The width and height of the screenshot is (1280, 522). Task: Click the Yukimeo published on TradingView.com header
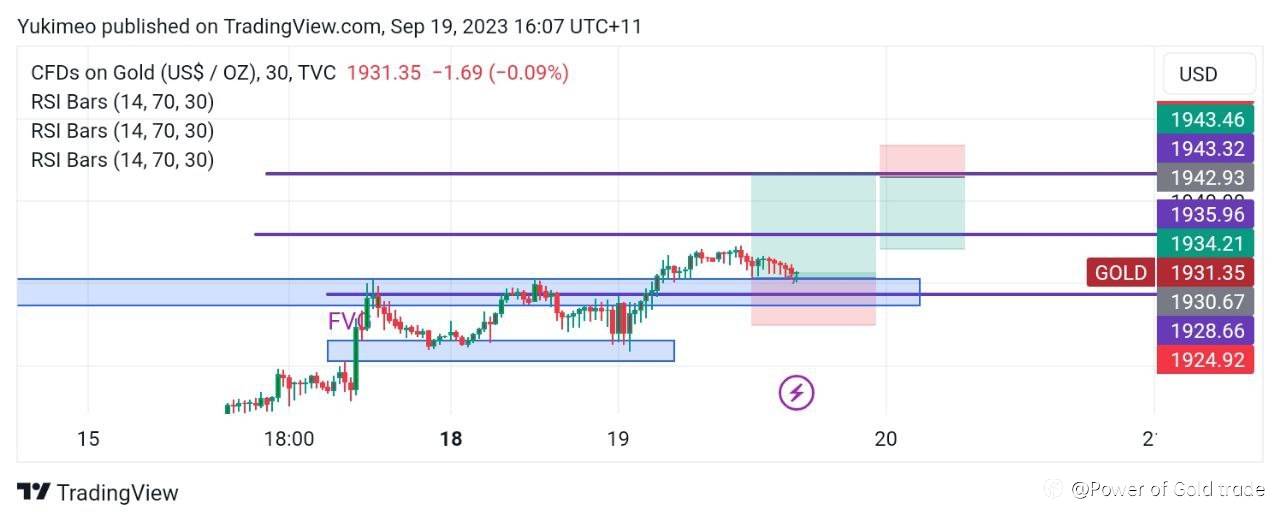click(329, 27)
